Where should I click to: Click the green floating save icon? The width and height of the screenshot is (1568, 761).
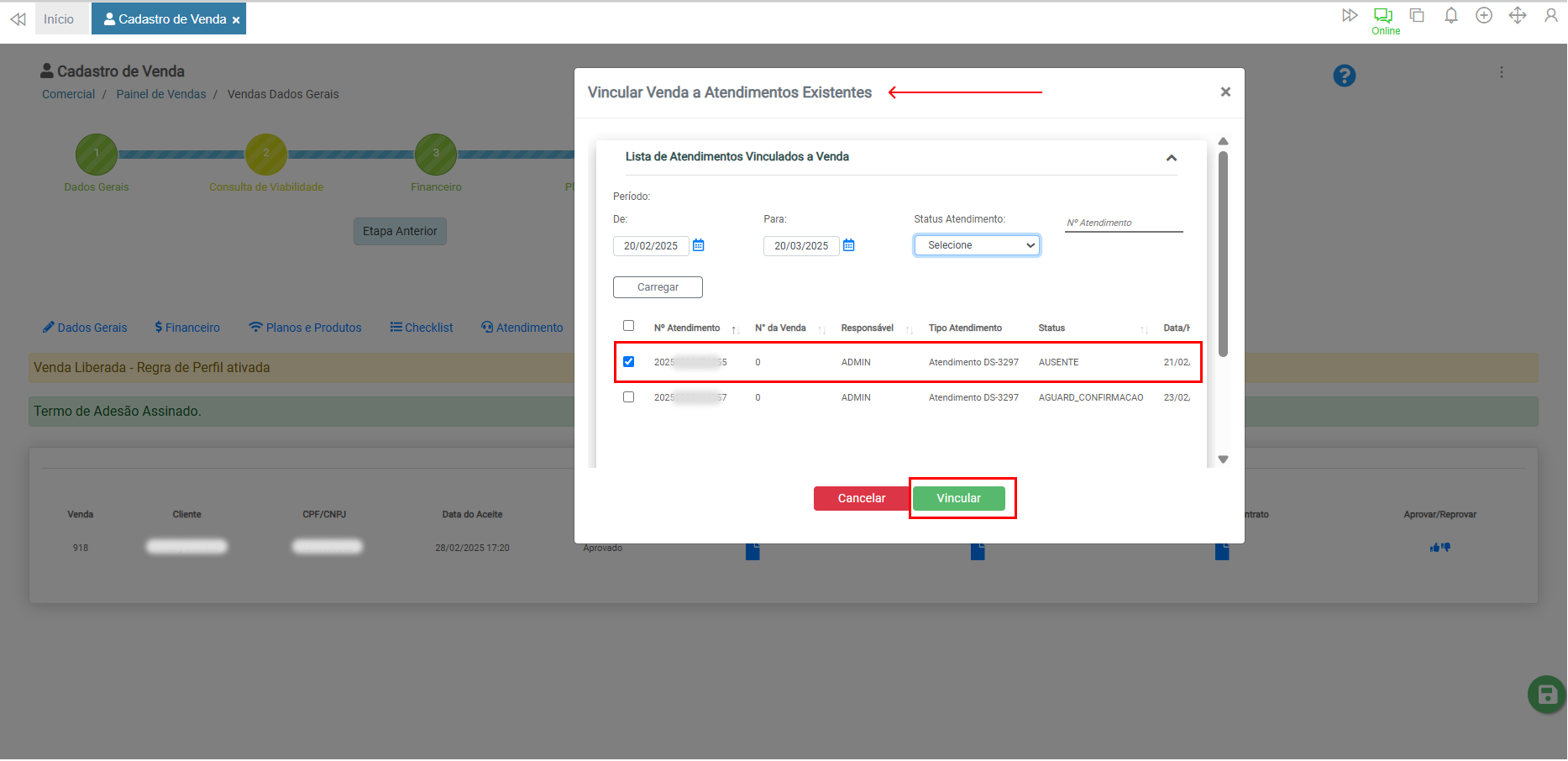click(1546, 695)
